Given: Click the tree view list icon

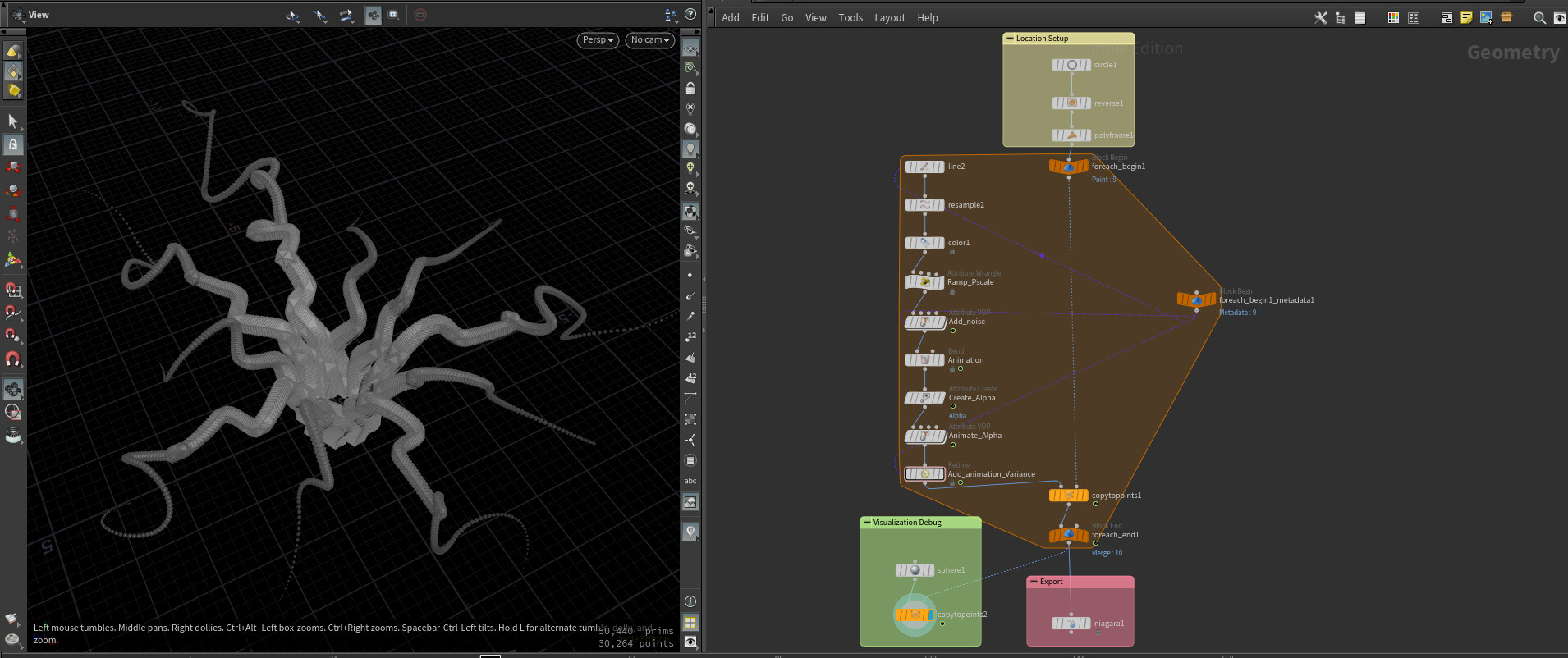Looking at the screenshot, I should coord(1341,17).
